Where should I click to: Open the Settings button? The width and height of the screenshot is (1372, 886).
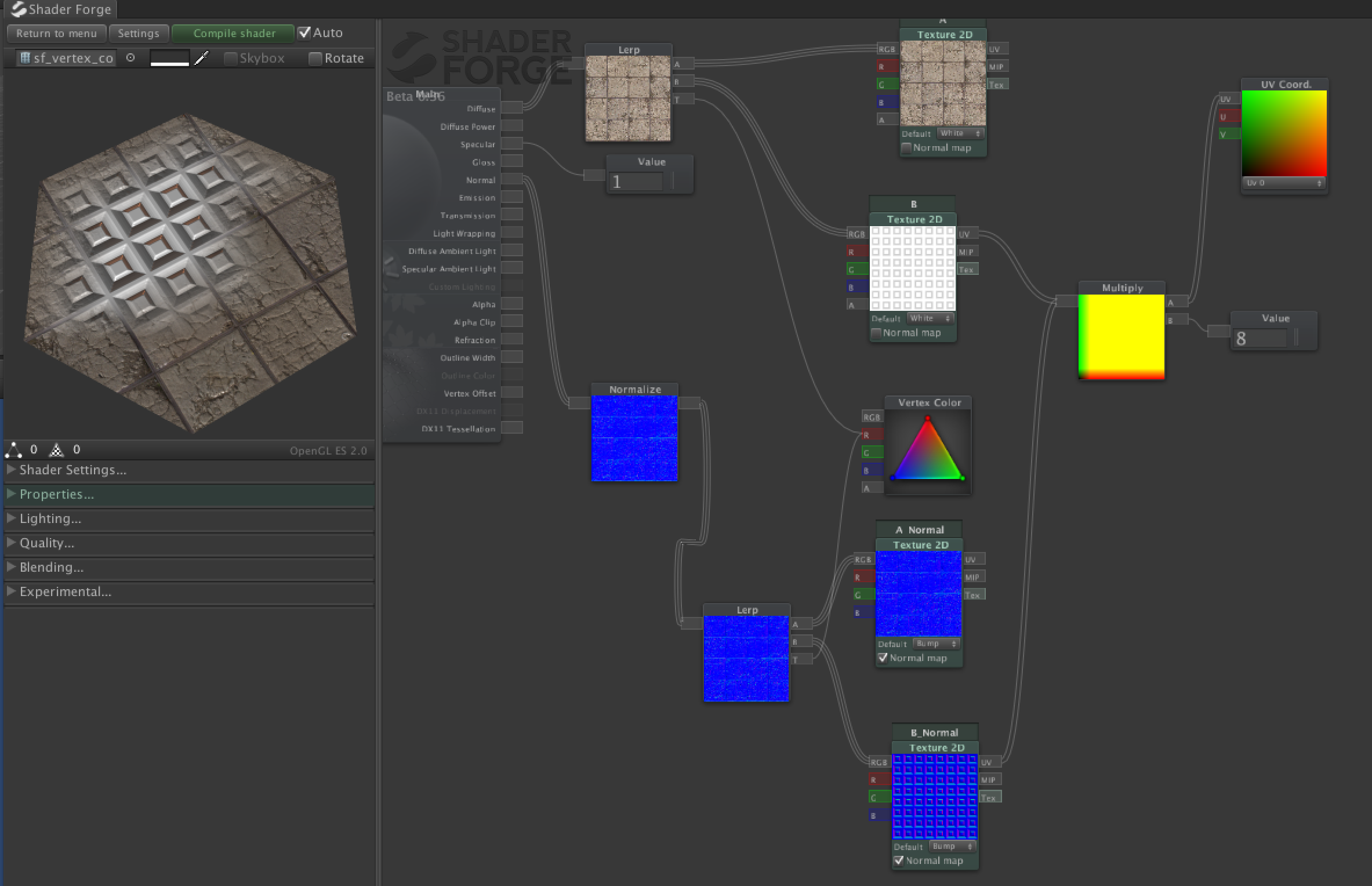(139, 34)
